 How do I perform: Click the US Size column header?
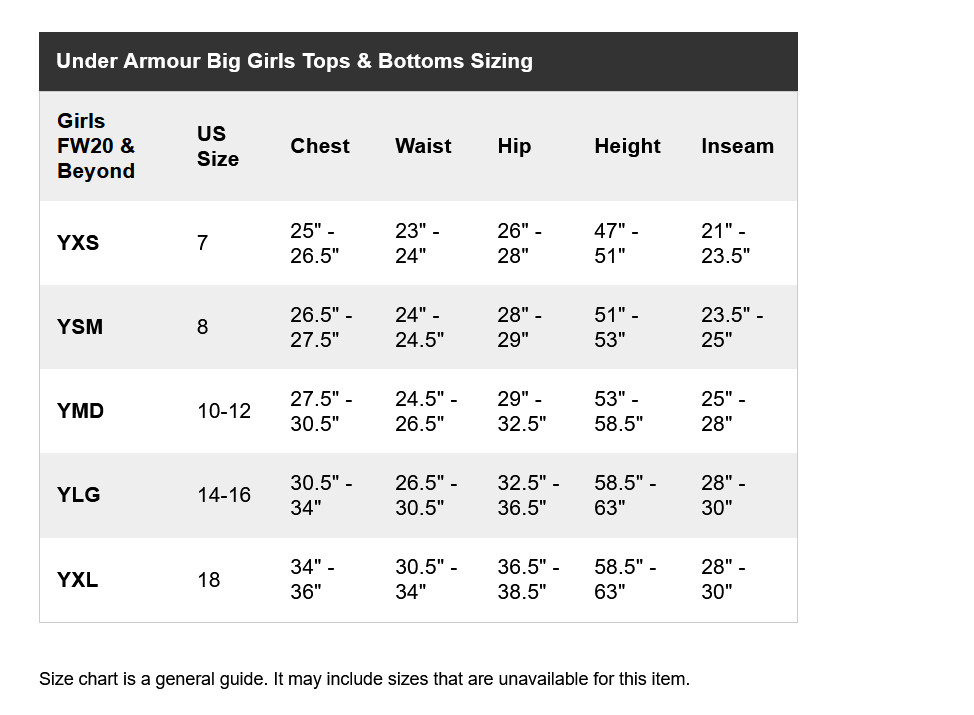pyautogui.click(x=217, y=146)
